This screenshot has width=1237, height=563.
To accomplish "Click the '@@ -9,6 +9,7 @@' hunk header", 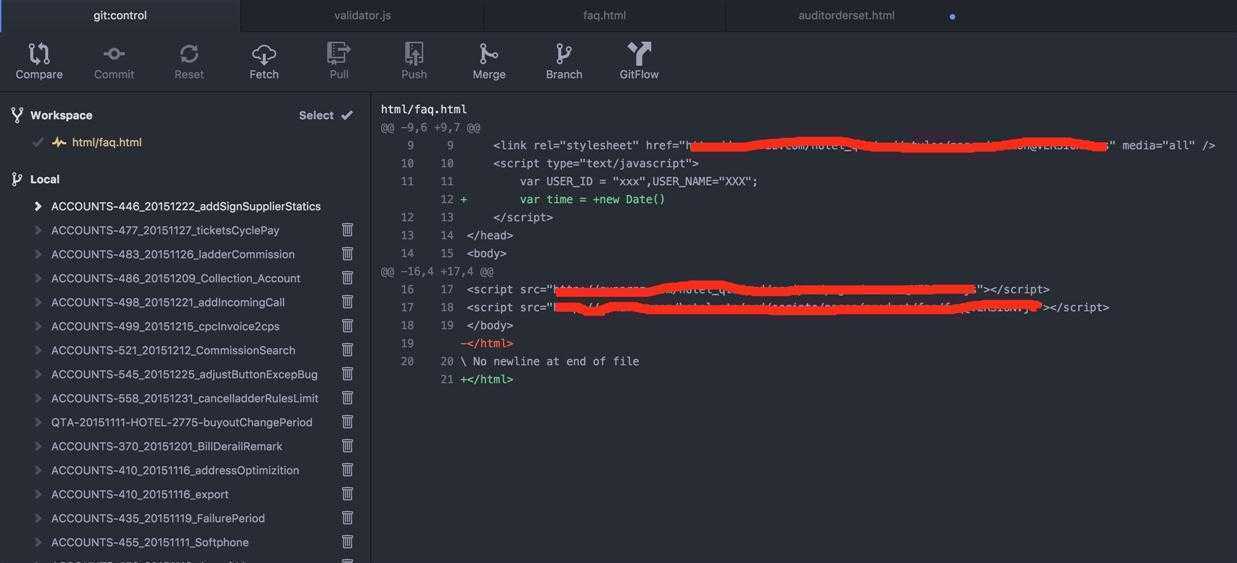I will pyautogui.click(x=431, y=127).
